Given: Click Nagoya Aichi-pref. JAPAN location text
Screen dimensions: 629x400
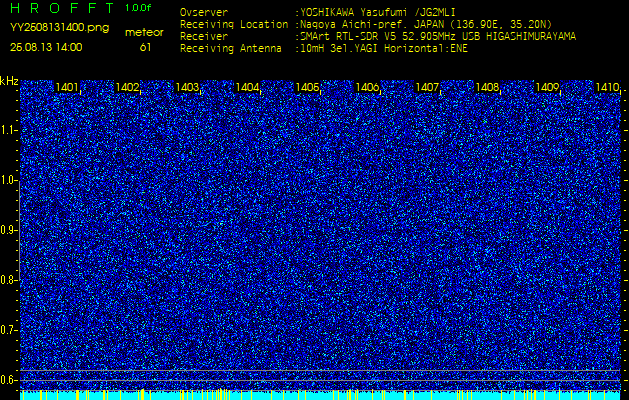Looking at the screenshot, I should [x=424, y=24].
